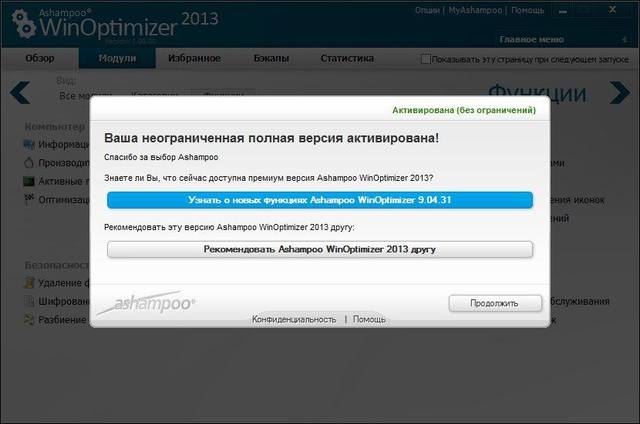Click the Активные module icon
Image resolution: width=640 pixels, height=424 pixels.
coord(29,181)
